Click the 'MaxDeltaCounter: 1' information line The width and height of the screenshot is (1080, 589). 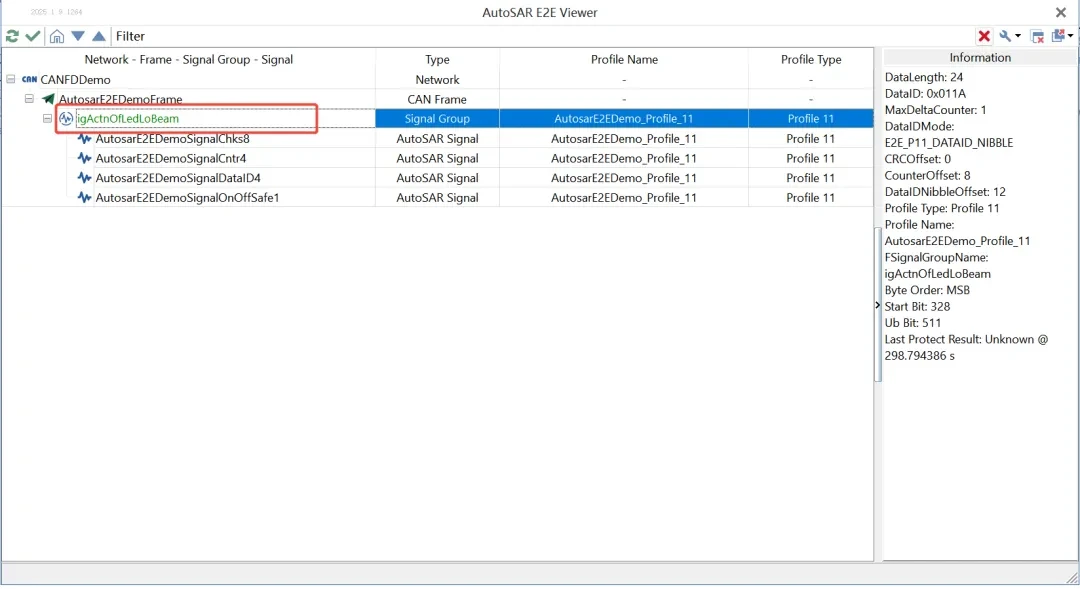click(x=935, y=110)
